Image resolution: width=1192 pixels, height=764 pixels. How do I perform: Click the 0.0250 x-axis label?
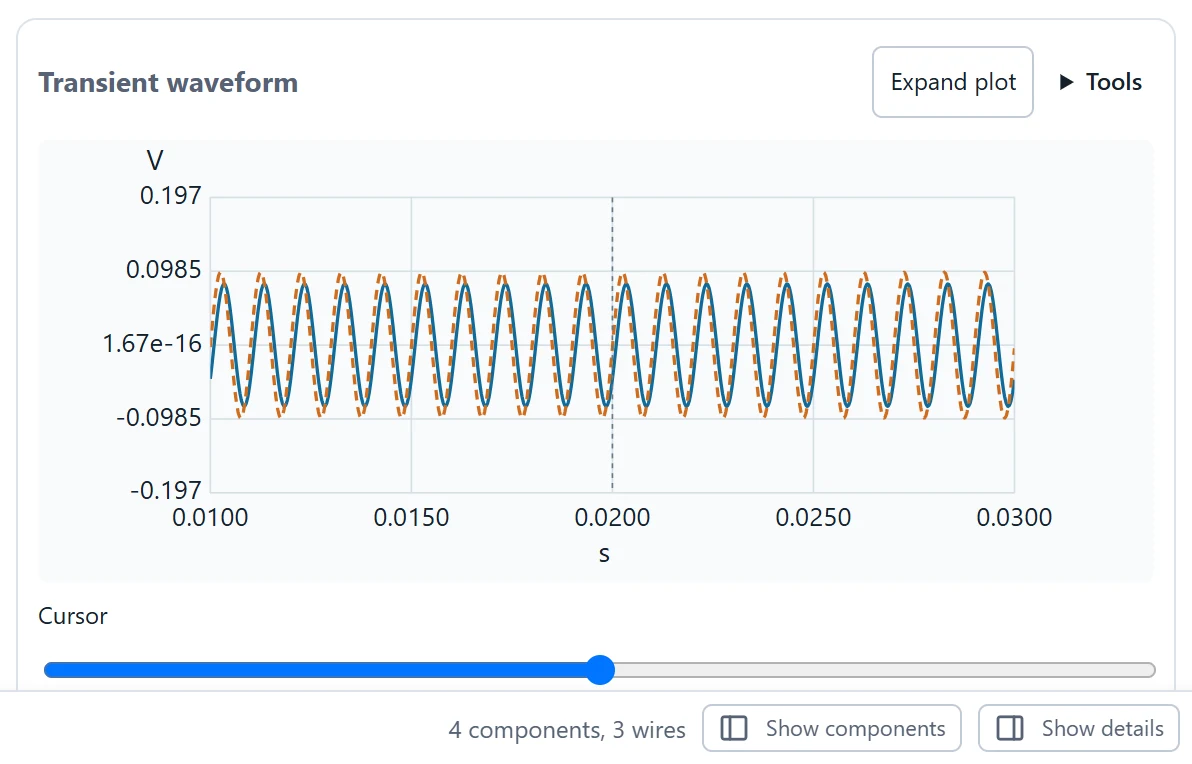pyautogui.click(x=813, y=518)
